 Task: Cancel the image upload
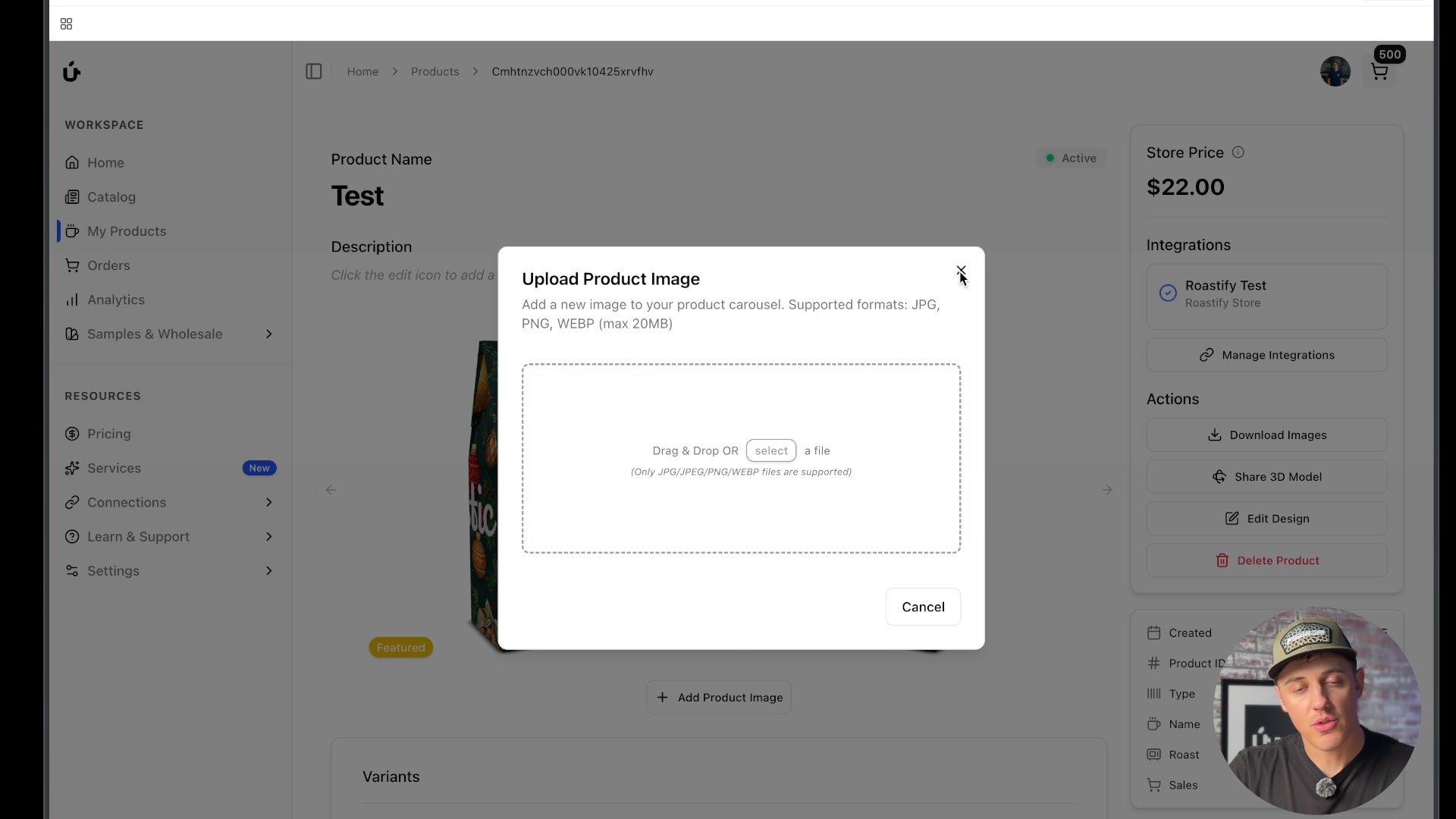tap(922, 607)
